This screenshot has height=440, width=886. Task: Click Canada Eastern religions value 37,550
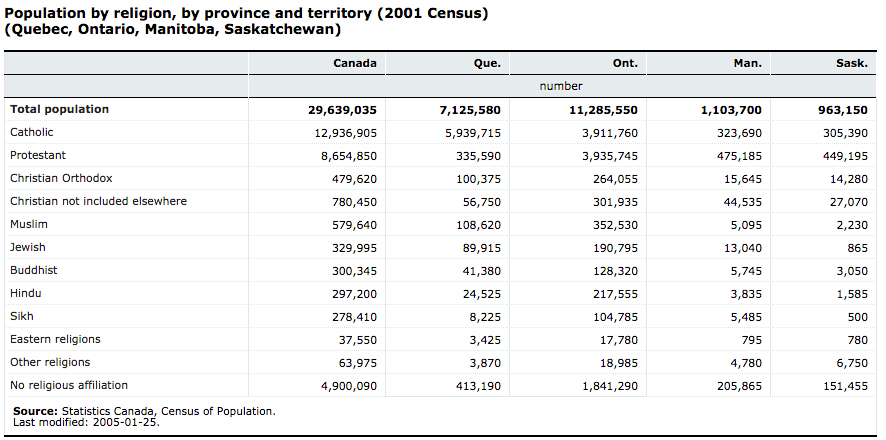coord(358,341)
